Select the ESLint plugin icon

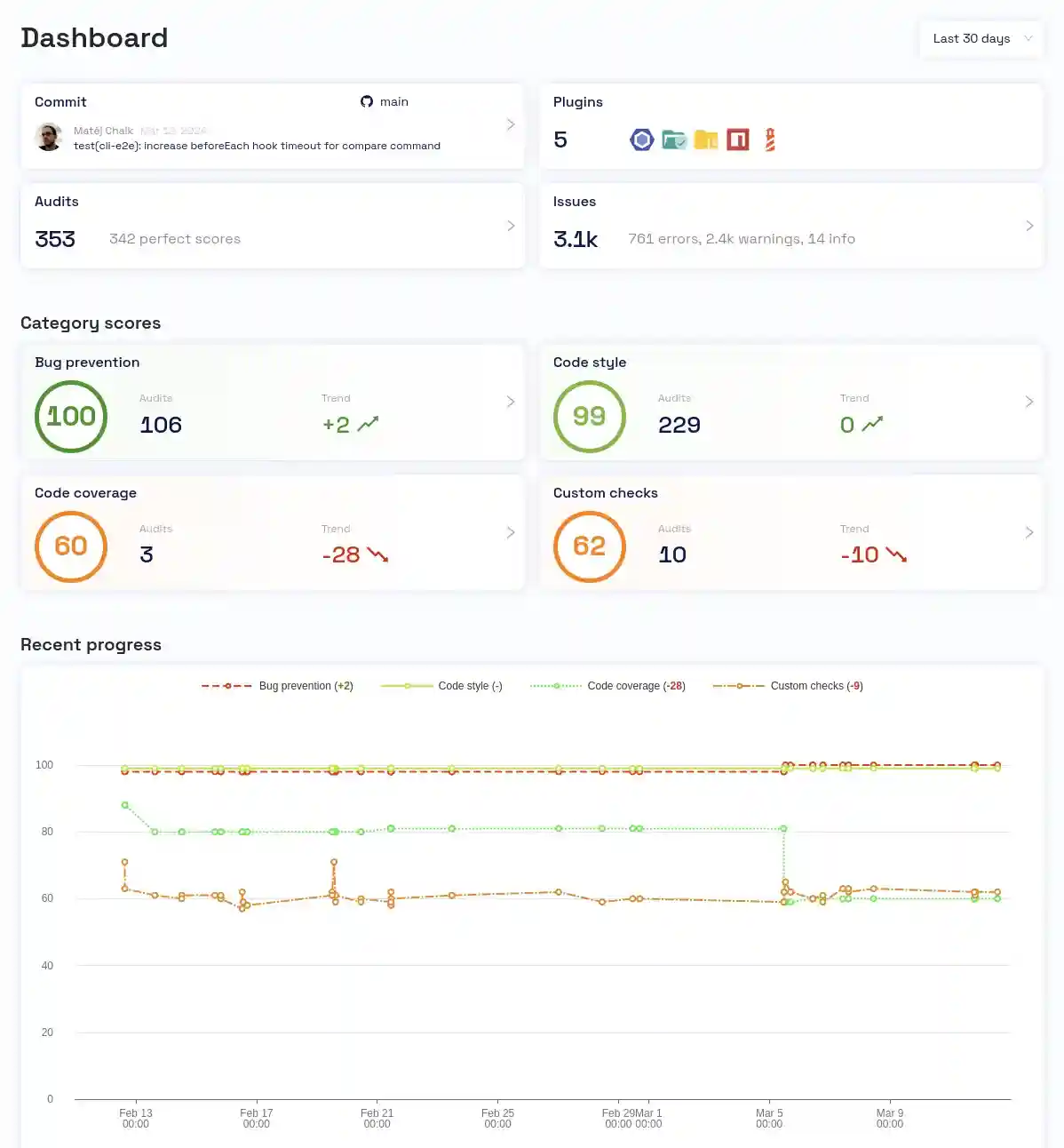[641, 140]
